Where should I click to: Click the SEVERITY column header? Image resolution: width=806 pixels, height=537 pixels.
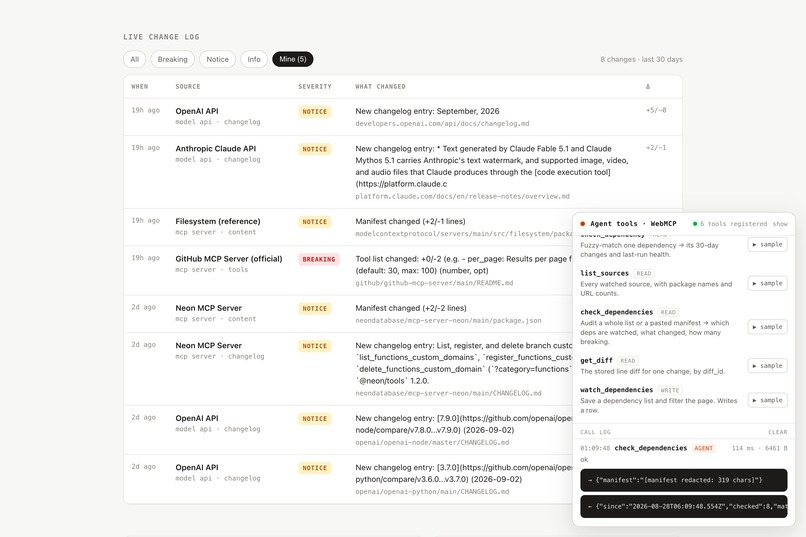tap(315, 86)
